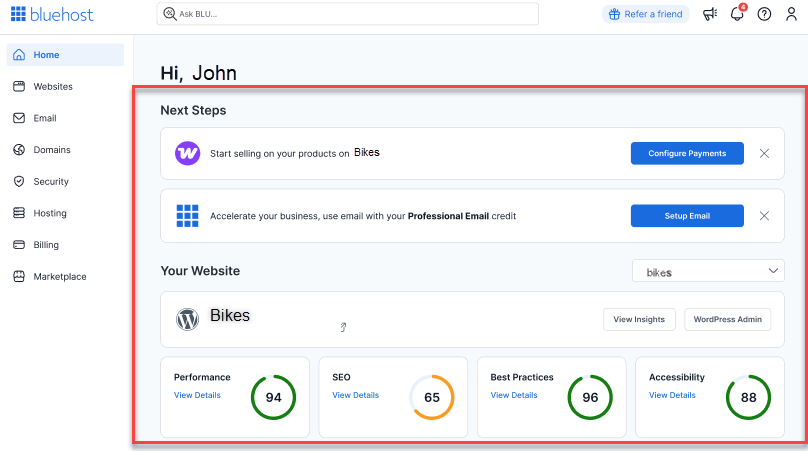
Task: Go to Domains in the sidebar
Action: [52, 150]
